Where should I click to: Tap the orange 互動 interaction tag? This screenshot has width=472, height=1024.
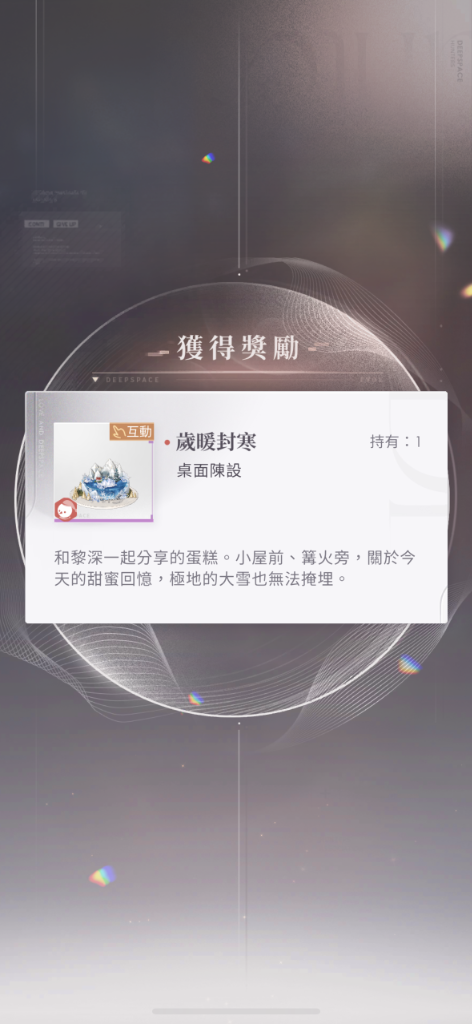(132, 431)
